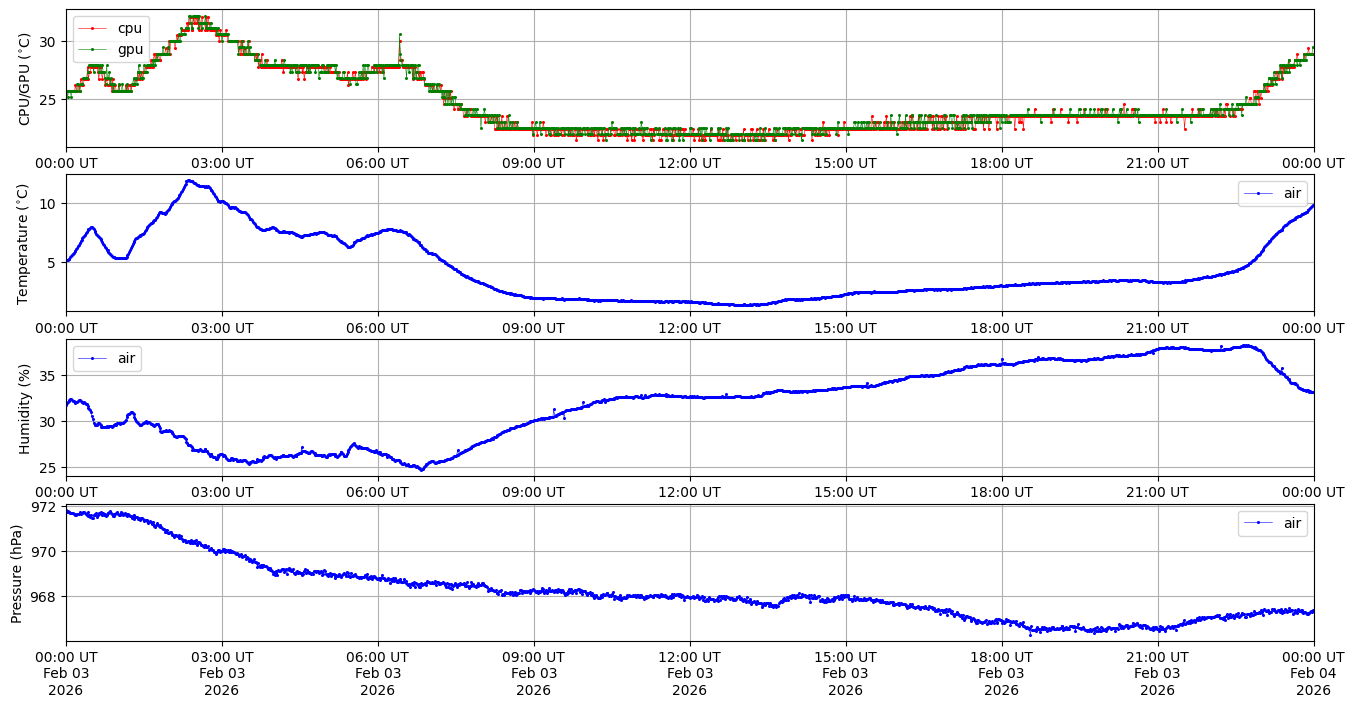This screenshot has height=707, width=1354.
Task: Click the GPU spike after 06:00 UT
Action: [400, 35]
